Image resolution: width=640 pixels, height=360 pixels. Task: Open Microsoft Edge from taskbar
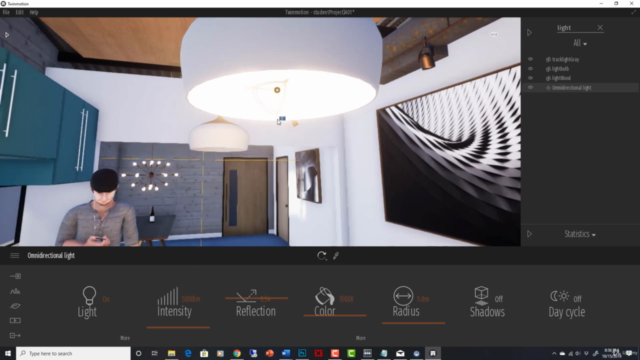(x=188, y=353)
